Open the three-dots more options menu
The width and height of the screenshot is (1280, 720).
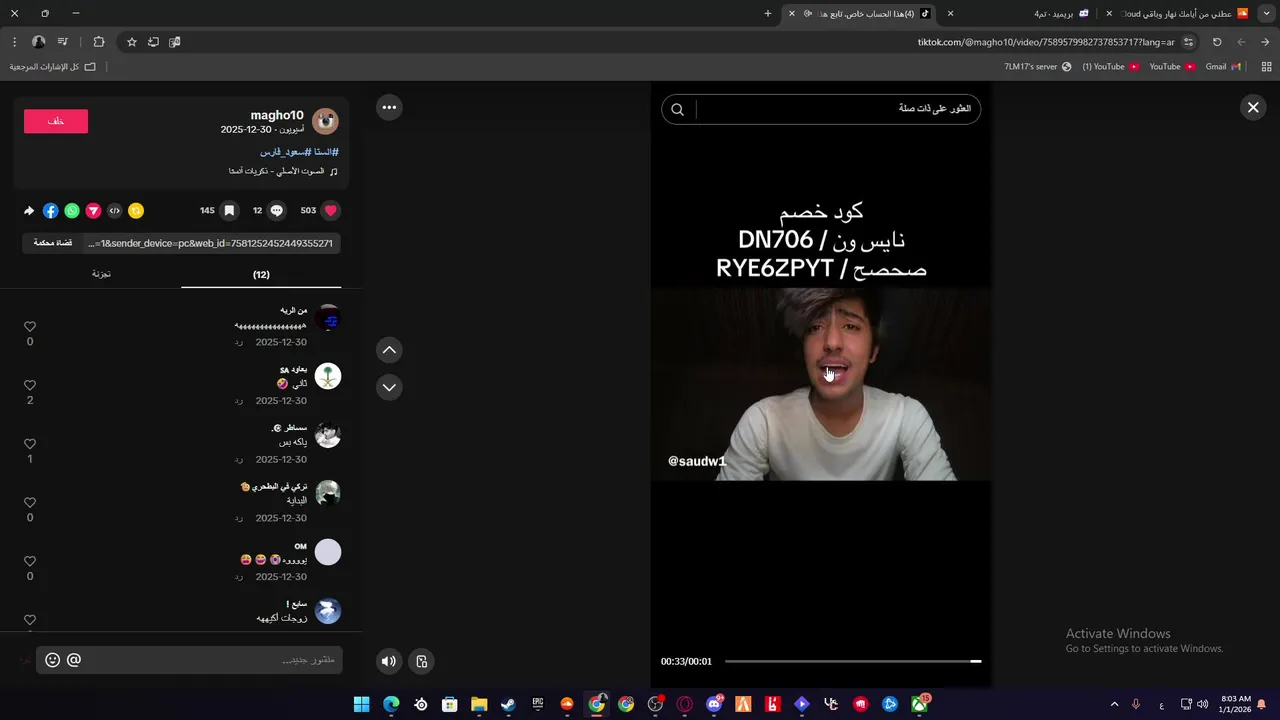point(389,107)
